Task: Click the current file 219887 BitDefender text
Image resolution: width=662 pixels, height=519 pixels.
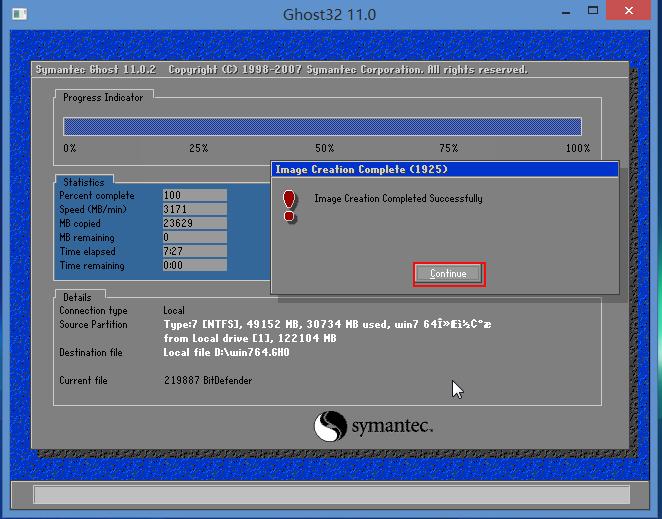Action: 208,381
